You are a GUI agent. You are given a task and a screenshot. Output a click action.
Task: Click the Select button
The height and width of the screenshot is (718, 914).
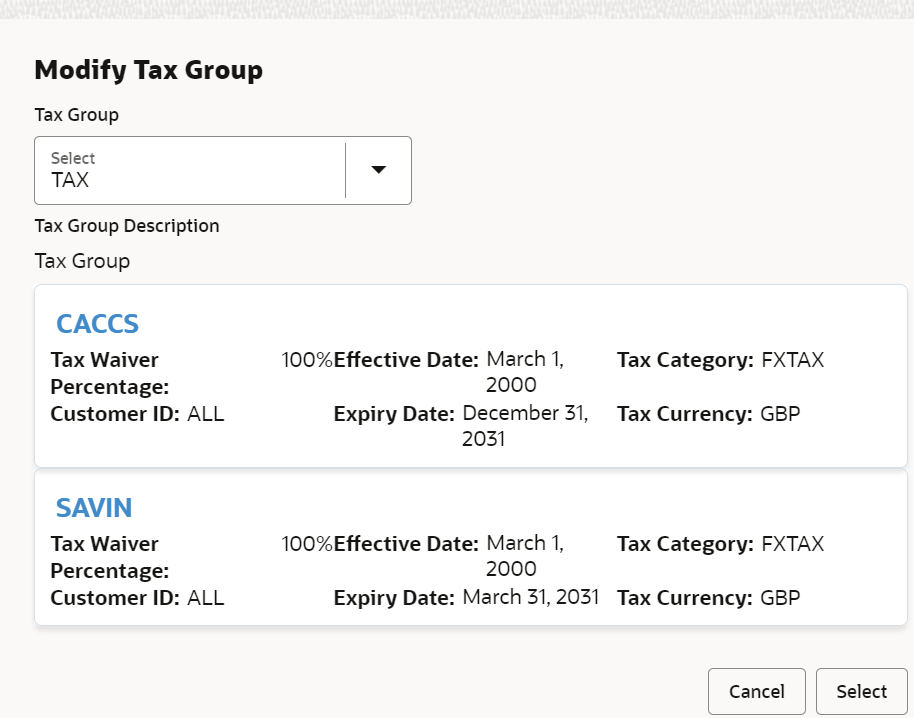coord(862,691)
